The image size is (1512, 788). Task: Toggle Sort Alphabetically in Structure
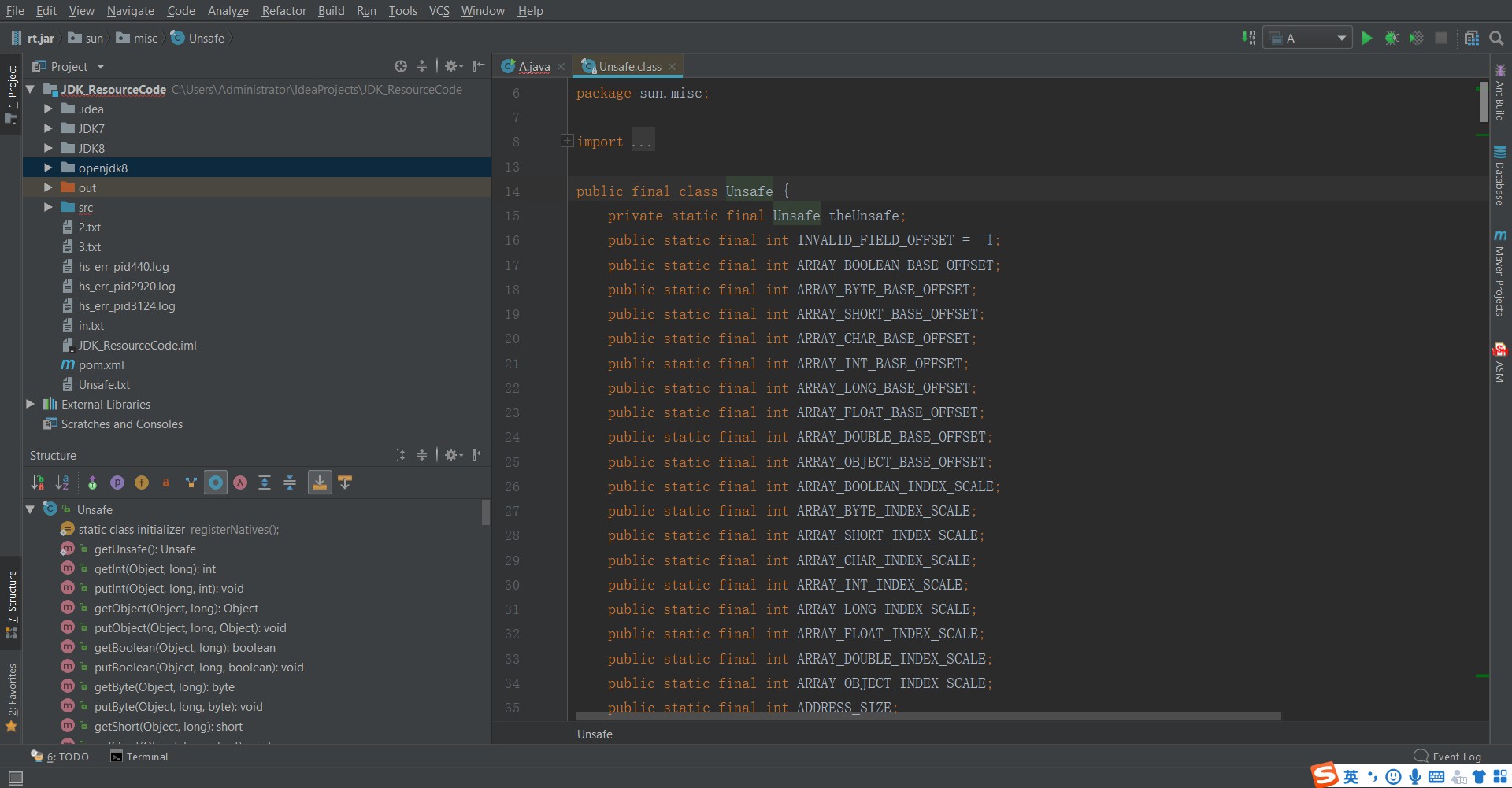62,483
